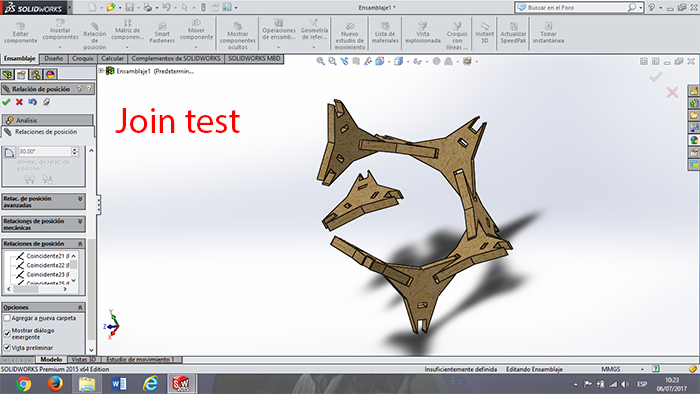The width and height of the screenshot is (700, 394).
Task: Switch to Modelo bottom tab
Action: tap(51, 359)
